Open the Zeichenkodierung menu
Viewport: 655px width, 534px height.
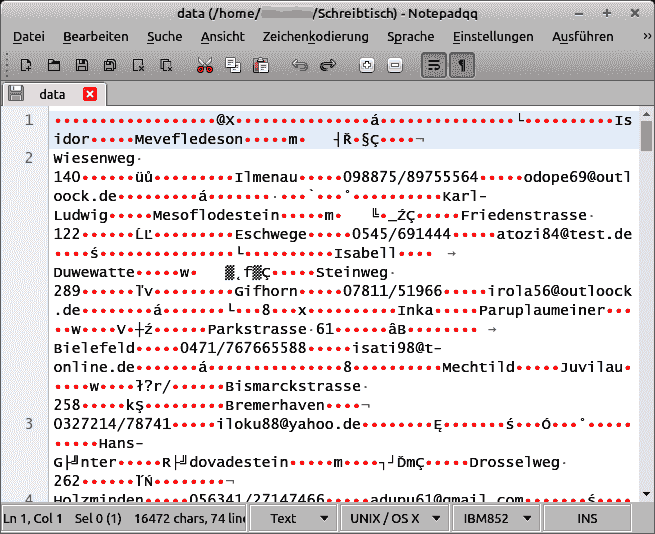click(315, 37)
